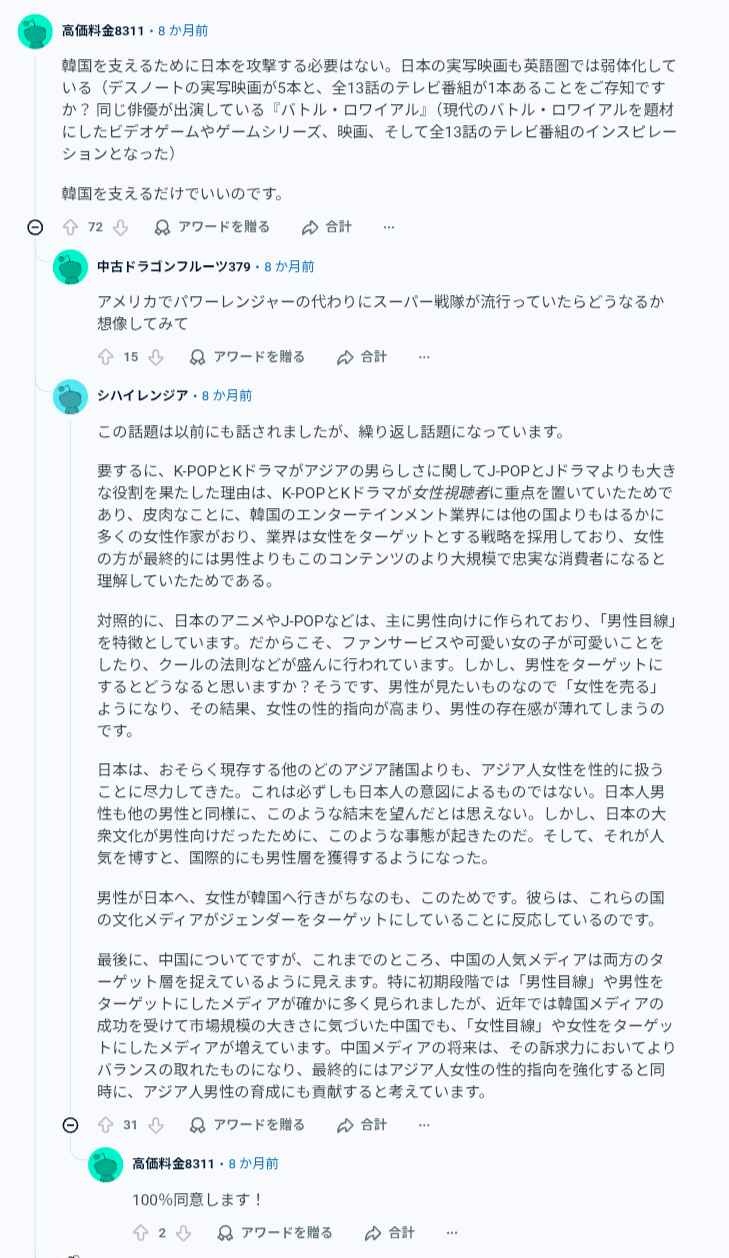This screenshot has width=729, height=1258.
Task: Share the 中古ドラゴンフルーツ379 comment
Action: click(x=362, y=357)
